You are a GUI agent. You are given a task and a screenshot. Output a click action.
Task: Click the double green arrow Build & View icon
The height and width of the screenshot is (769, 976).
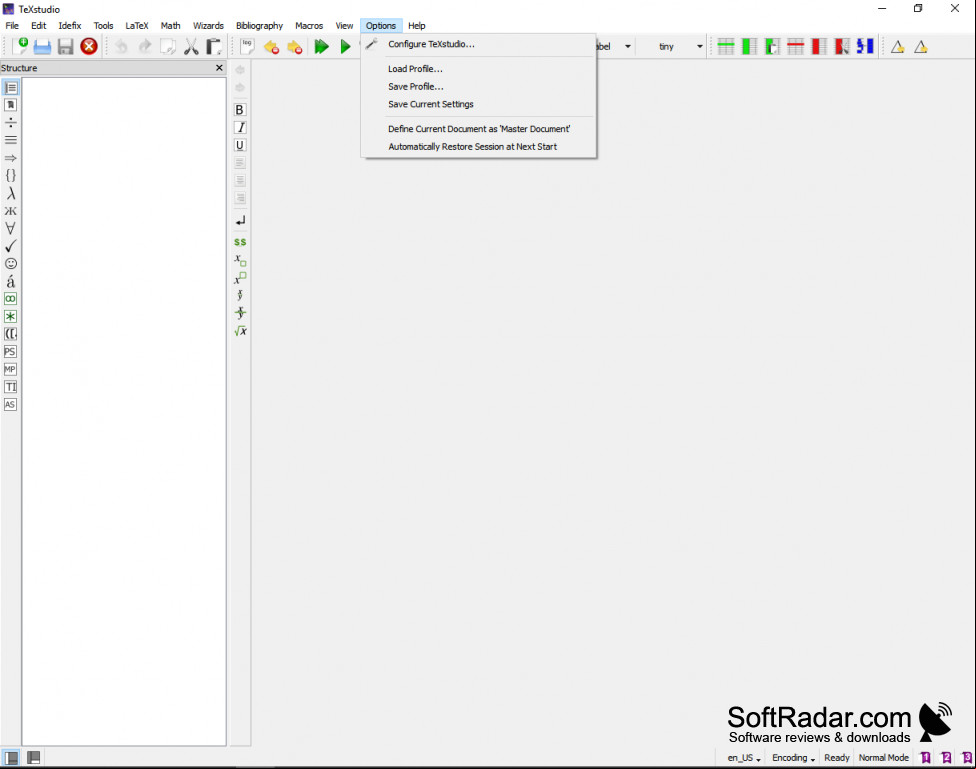(321, 46)
